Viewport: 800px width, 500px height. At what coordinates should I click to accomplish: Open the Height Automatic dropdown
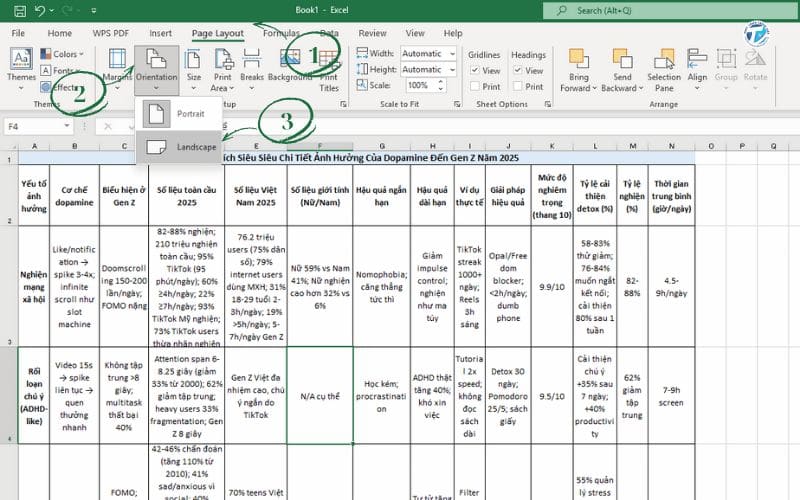click(x=452, y=70)
